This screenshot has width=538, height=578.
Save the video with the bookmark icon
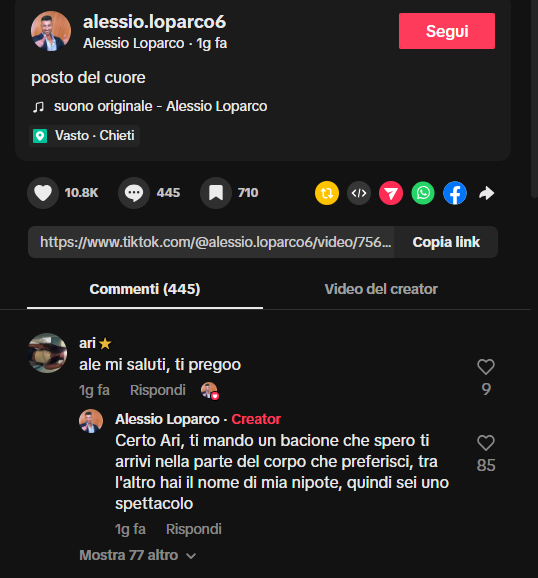click(x=216, y=193)
